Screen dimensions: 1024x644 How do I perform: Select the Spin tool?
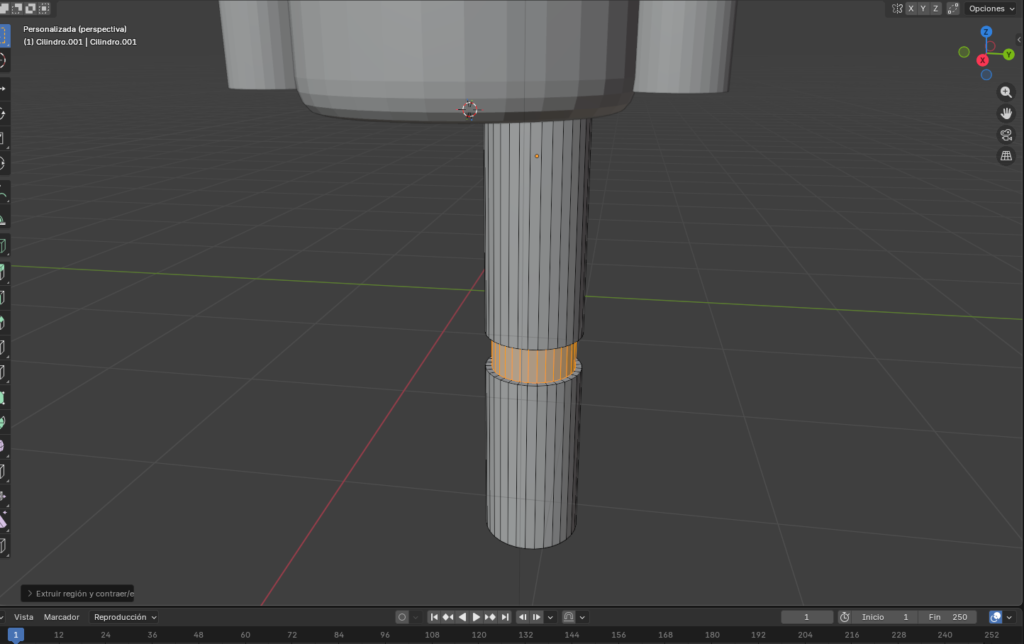pyautogui.click(x=3, y=423)
